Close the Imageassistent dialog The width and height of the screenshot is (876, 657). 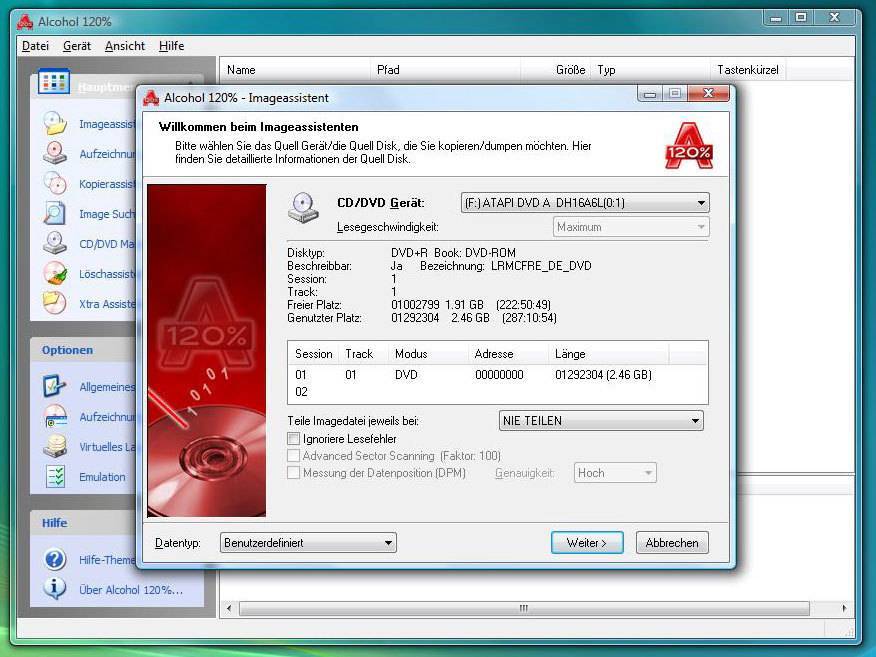coord(708,93)
